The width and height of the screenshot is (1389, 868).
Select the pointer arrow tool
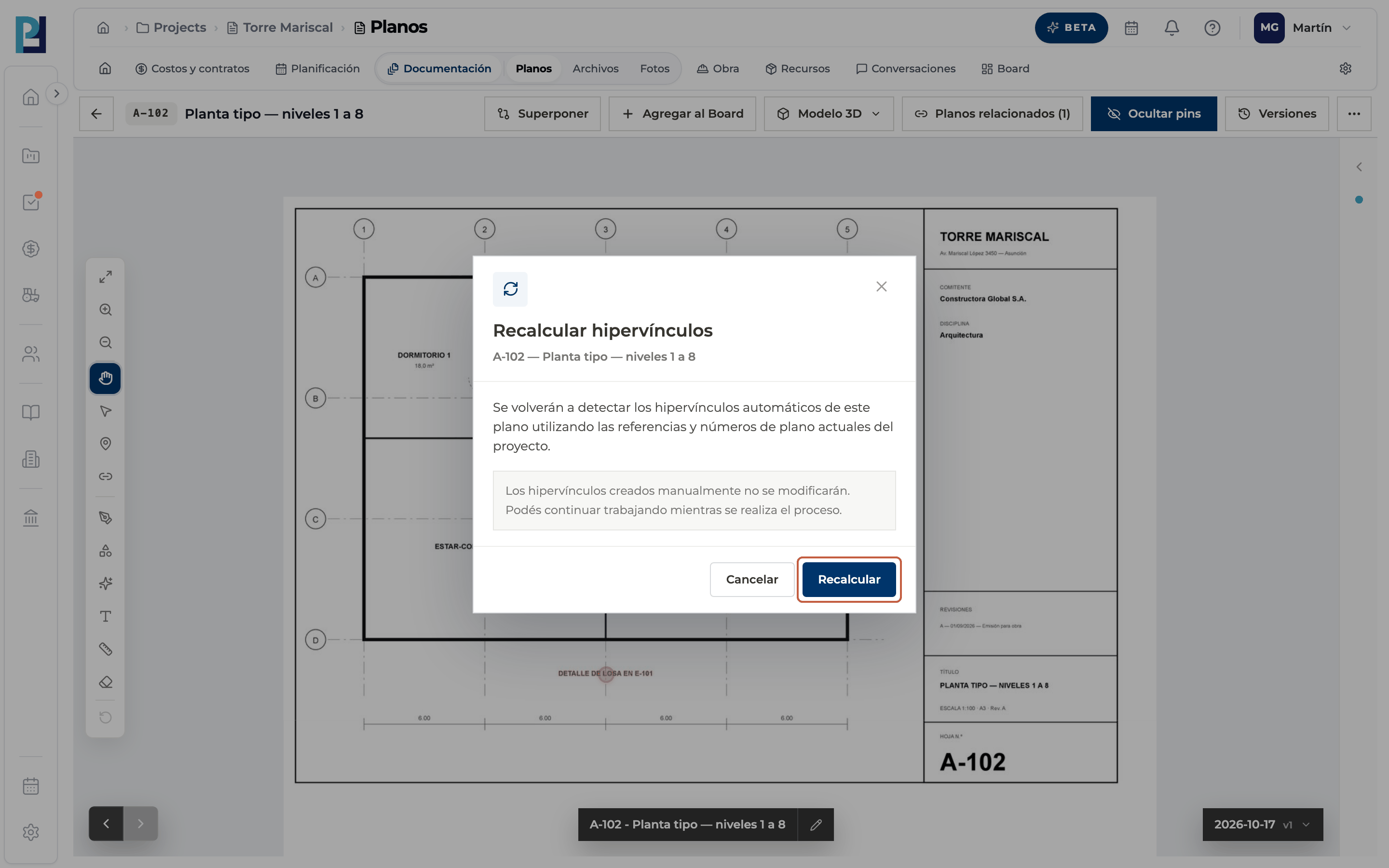[x=105, y=411]
